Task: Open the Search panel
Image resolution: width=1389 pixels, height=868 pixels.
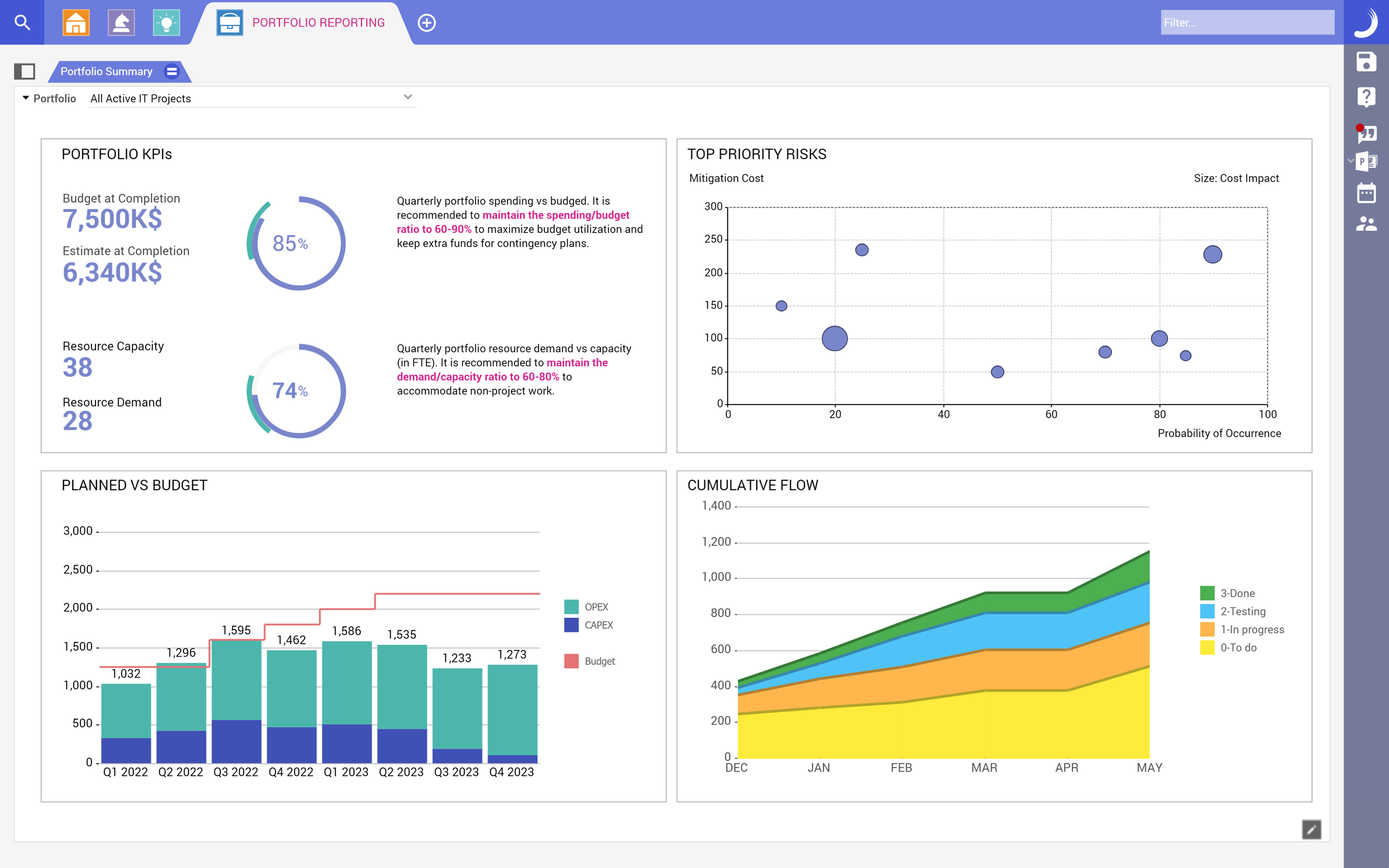Action: (x=22, y=22)
